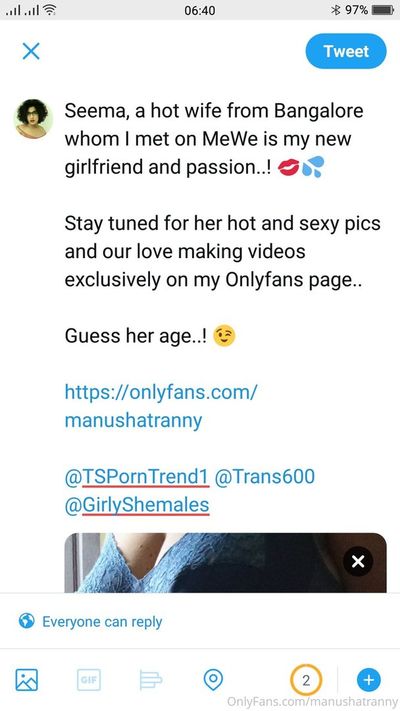
Task: Tap the Bluetooth icon in the status bar
Action: pos(336,10)
